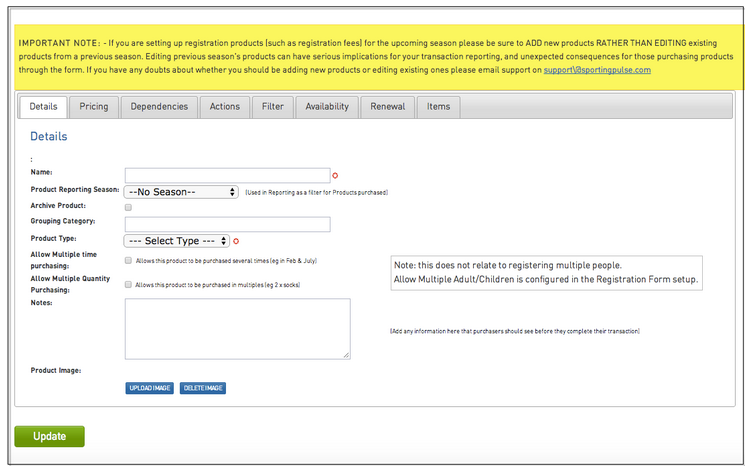The height and width of the screenshot is (470, 748).
Task: Click the 'Add any information here' notes hint
Action: [x=515, y=331]
